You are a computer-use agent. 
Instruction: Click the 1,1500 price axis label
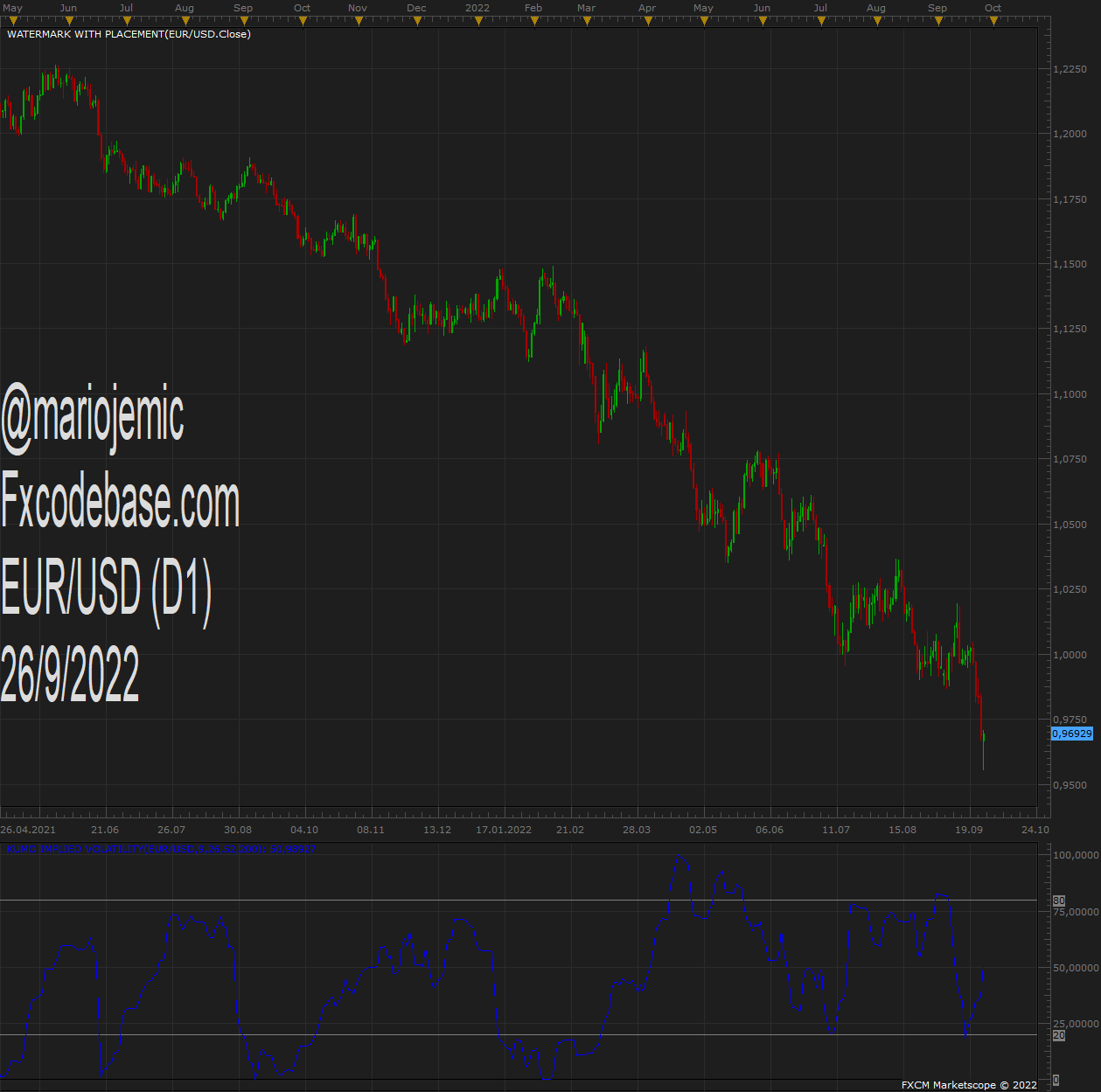[x=1070, y=264]
